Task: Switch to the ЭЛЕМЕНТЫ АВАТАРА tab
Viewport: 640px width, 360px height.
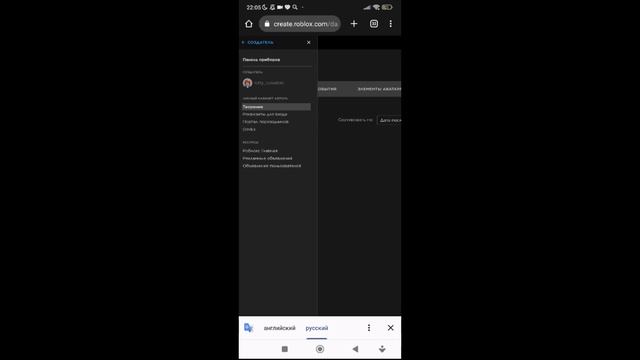Action: (379, 89)
